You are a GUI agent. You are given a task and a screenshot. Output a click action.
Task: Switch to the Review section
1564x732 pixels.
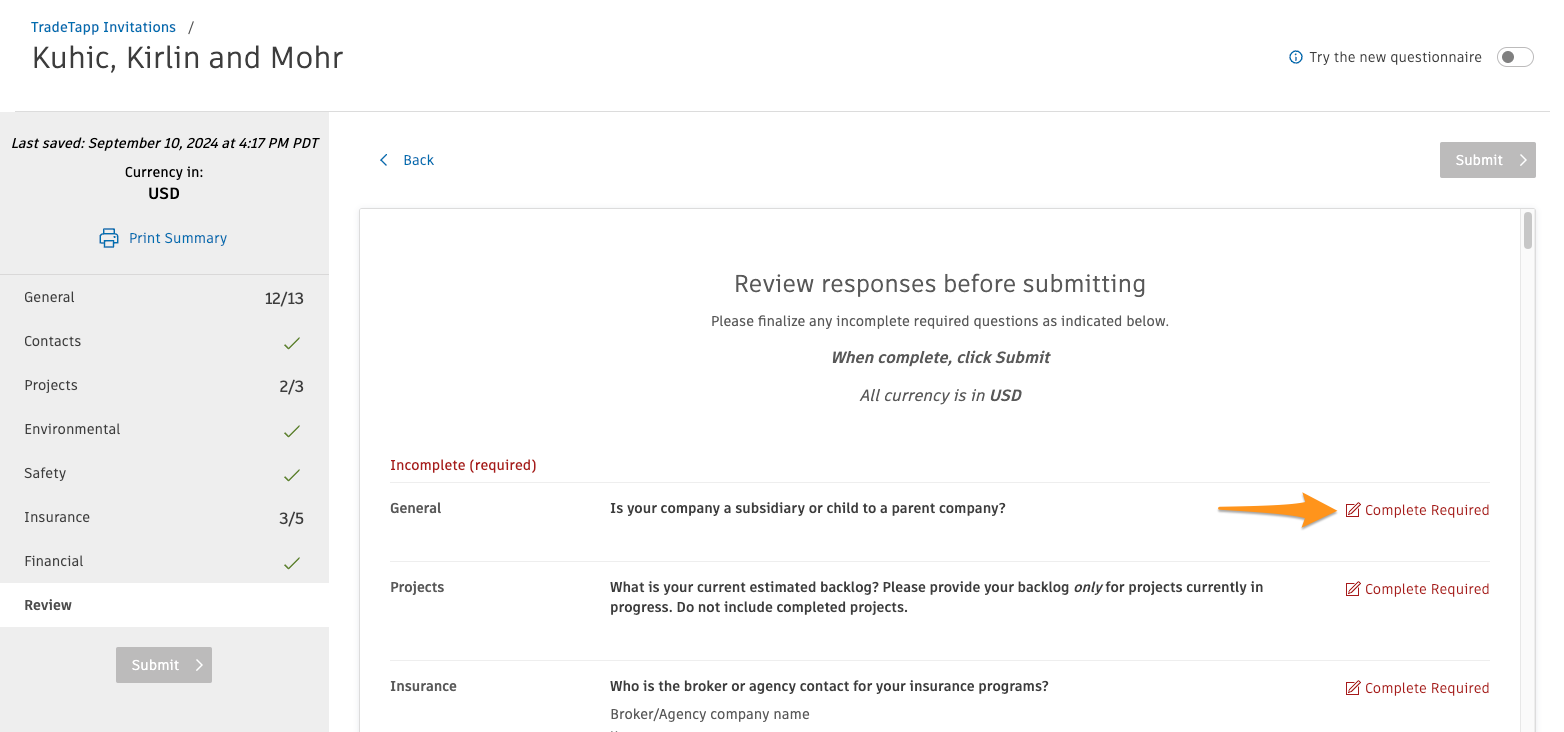click(48, 605)
